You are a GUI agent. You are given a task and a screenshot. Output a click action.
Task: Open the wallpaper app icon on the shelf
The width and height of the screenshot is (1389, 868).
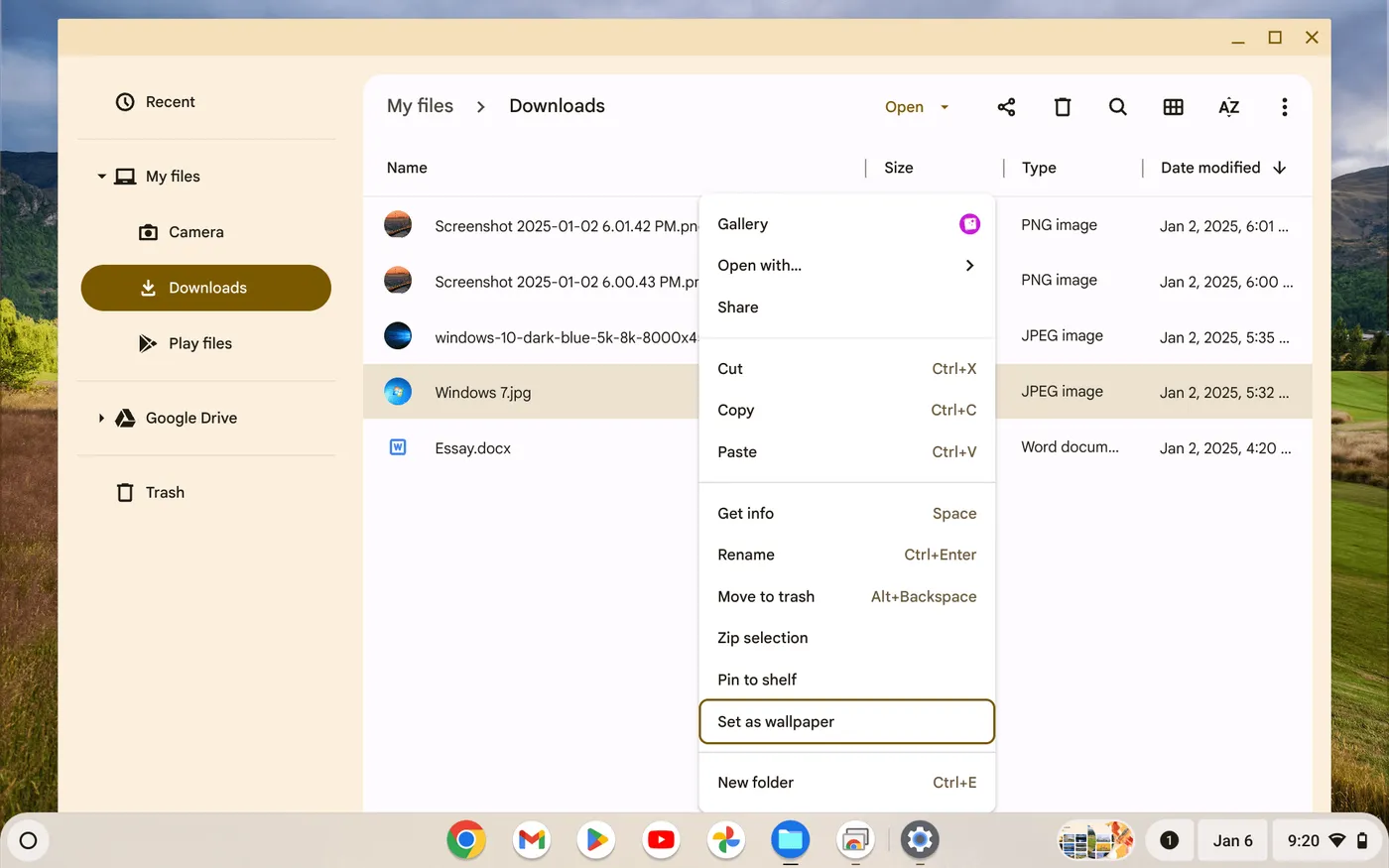point(855,840)
